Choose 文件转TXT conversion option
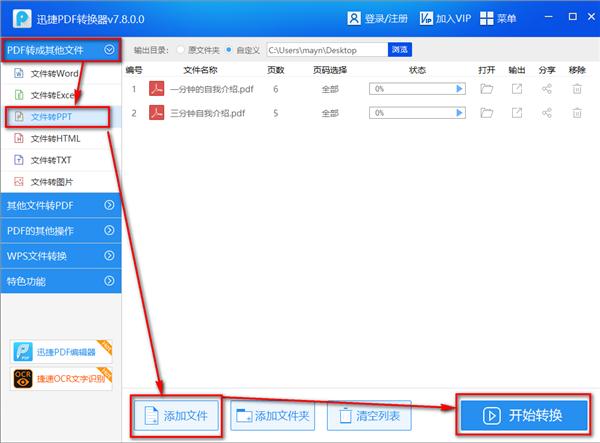This screenshot has height=443, width=600. (x=62, y=160)
